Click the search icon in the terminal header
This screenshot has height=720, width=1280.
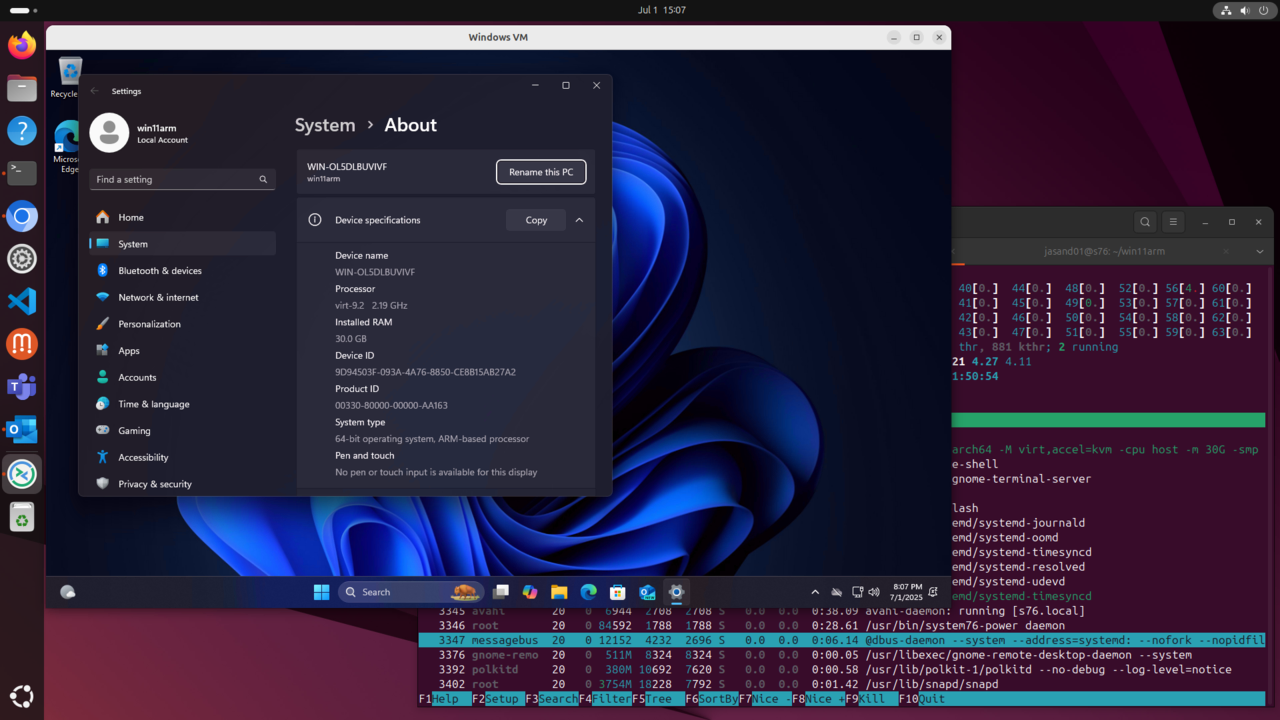[1145, 221]
